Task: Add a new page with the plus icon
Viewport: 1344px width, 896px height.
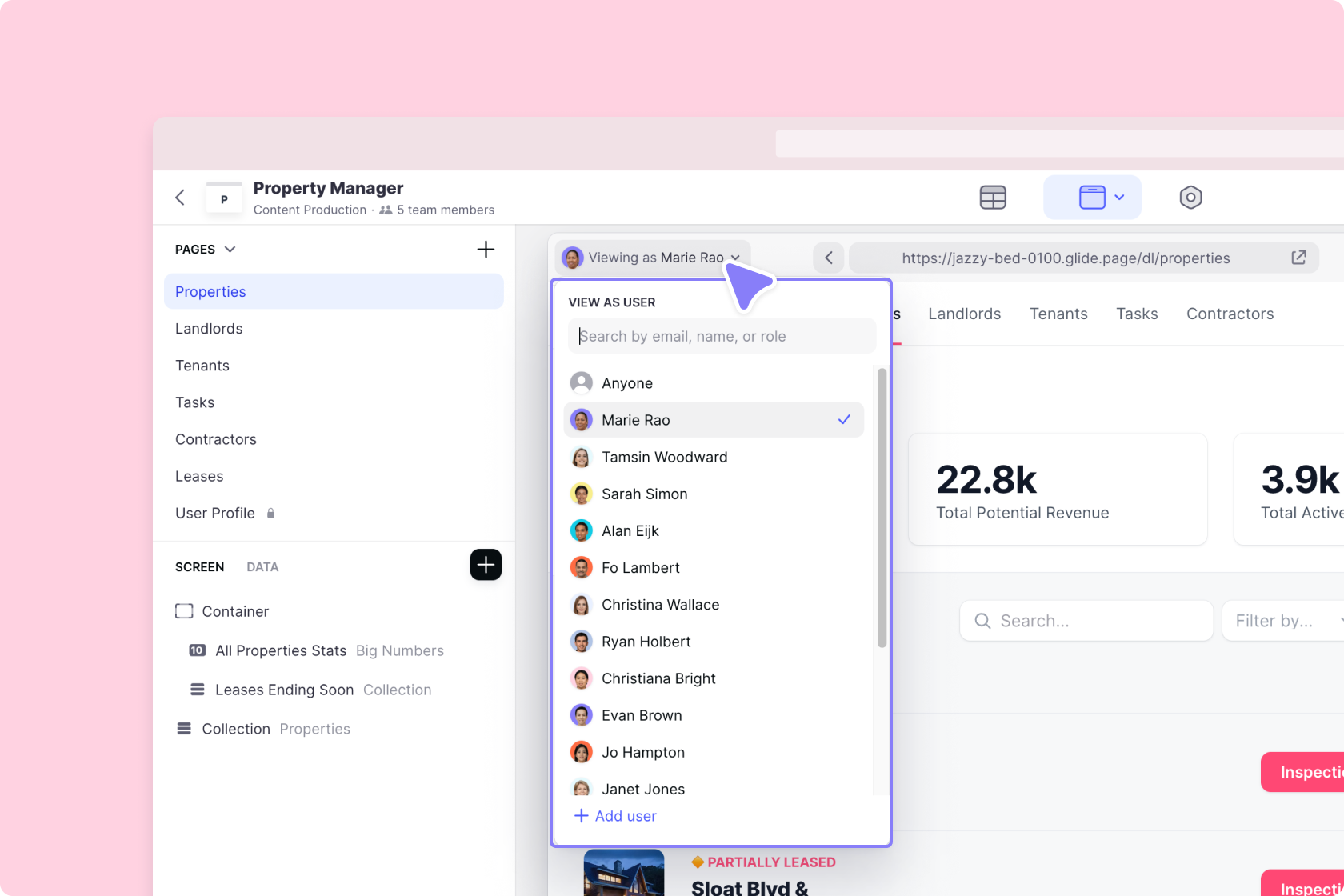Action: click(x=486, y=249)
